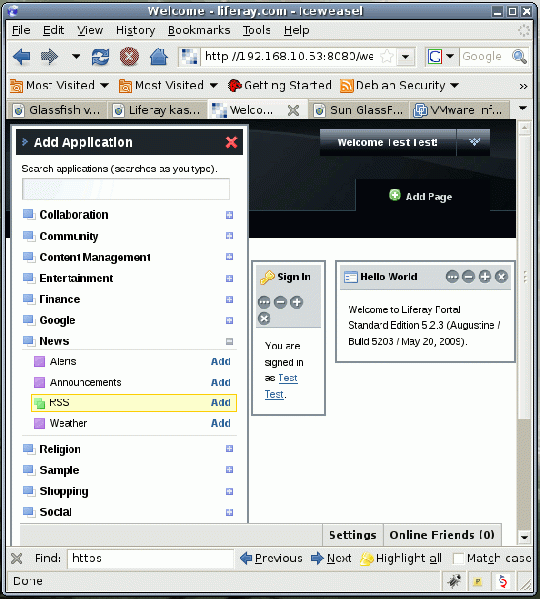
Task: Click the Settings button in bottom bar
Action: [x=352, y=535]
